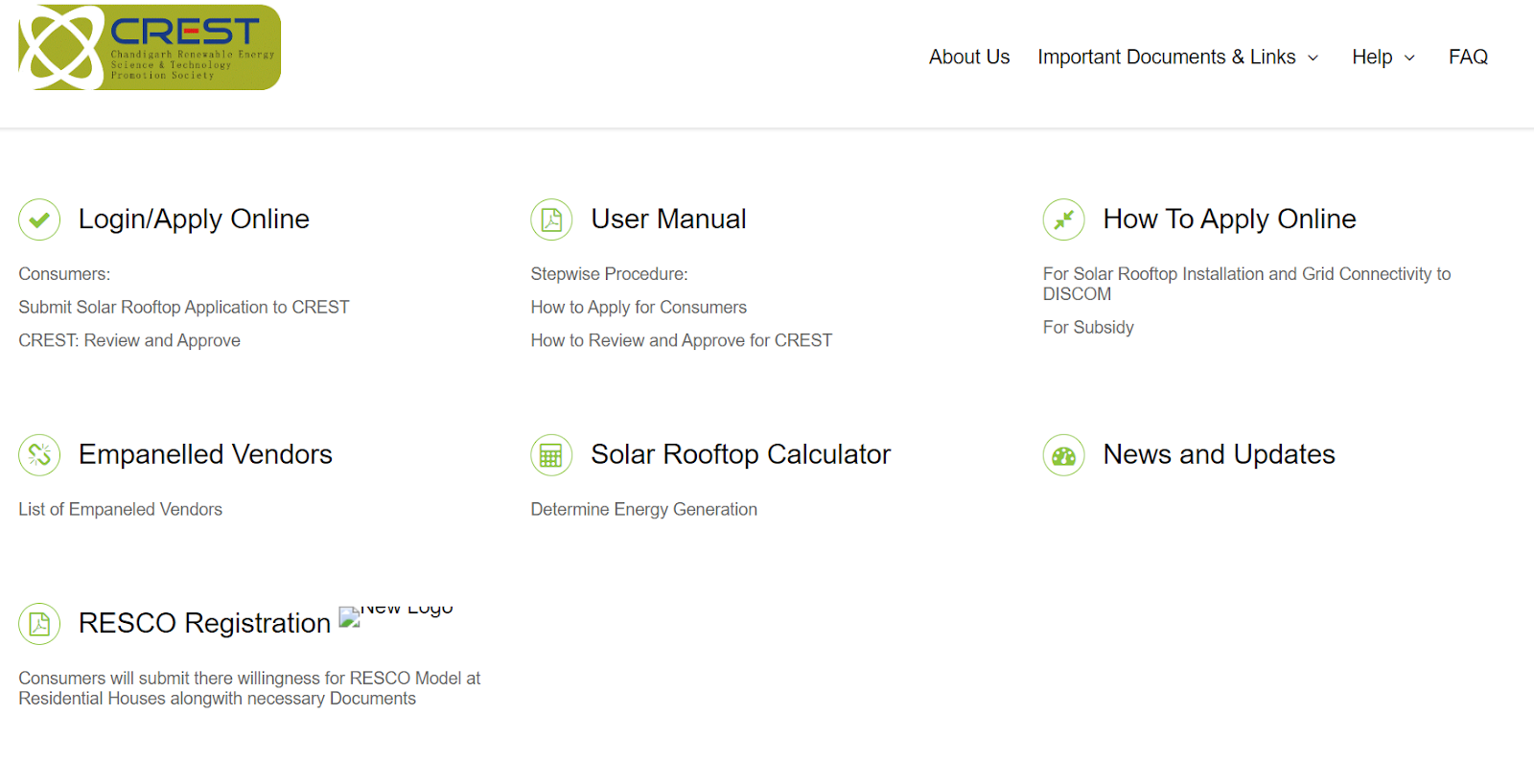The width and height of the screenshot is (1534, 784).
Task: Open the CREST: Review and Approve link
Action: [x=129, y=341]
